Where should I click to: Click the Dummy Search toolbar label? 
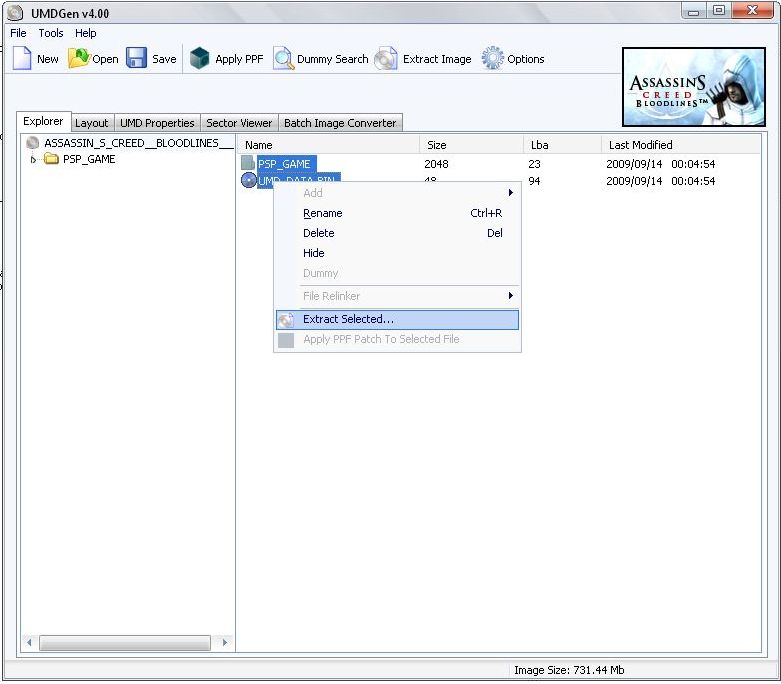click(x=333, y=59)
